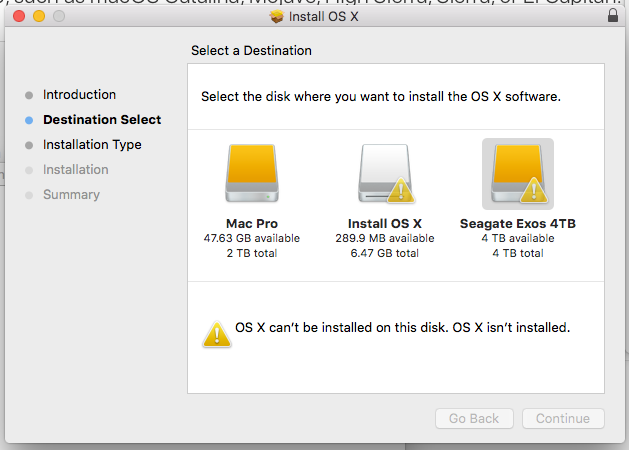Open the Installation Type step
Screen dimensions: 629x450
tap(91, 145)
